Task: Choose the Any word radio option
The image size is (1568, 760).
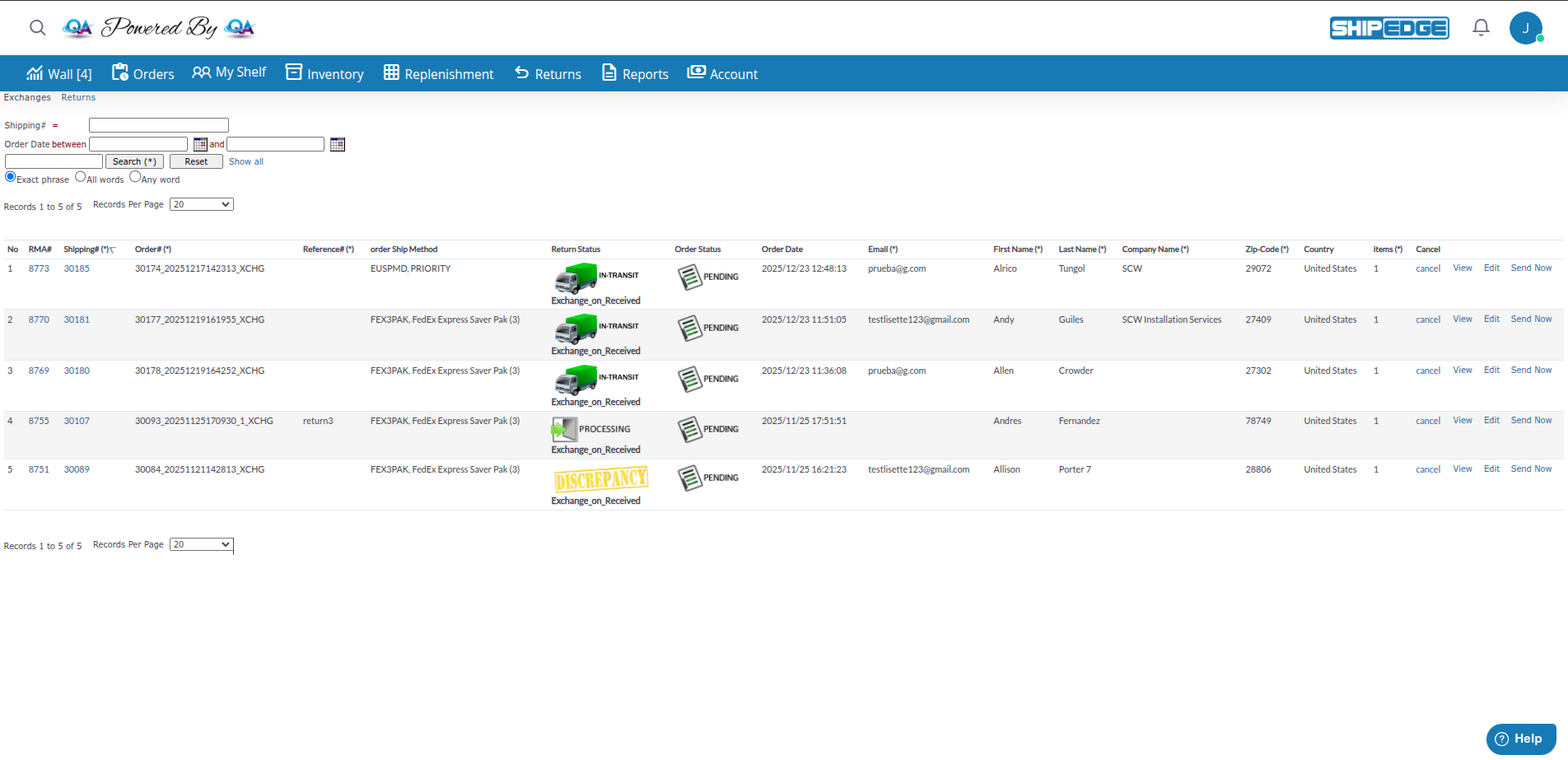Action: click(x=135, y=177)
